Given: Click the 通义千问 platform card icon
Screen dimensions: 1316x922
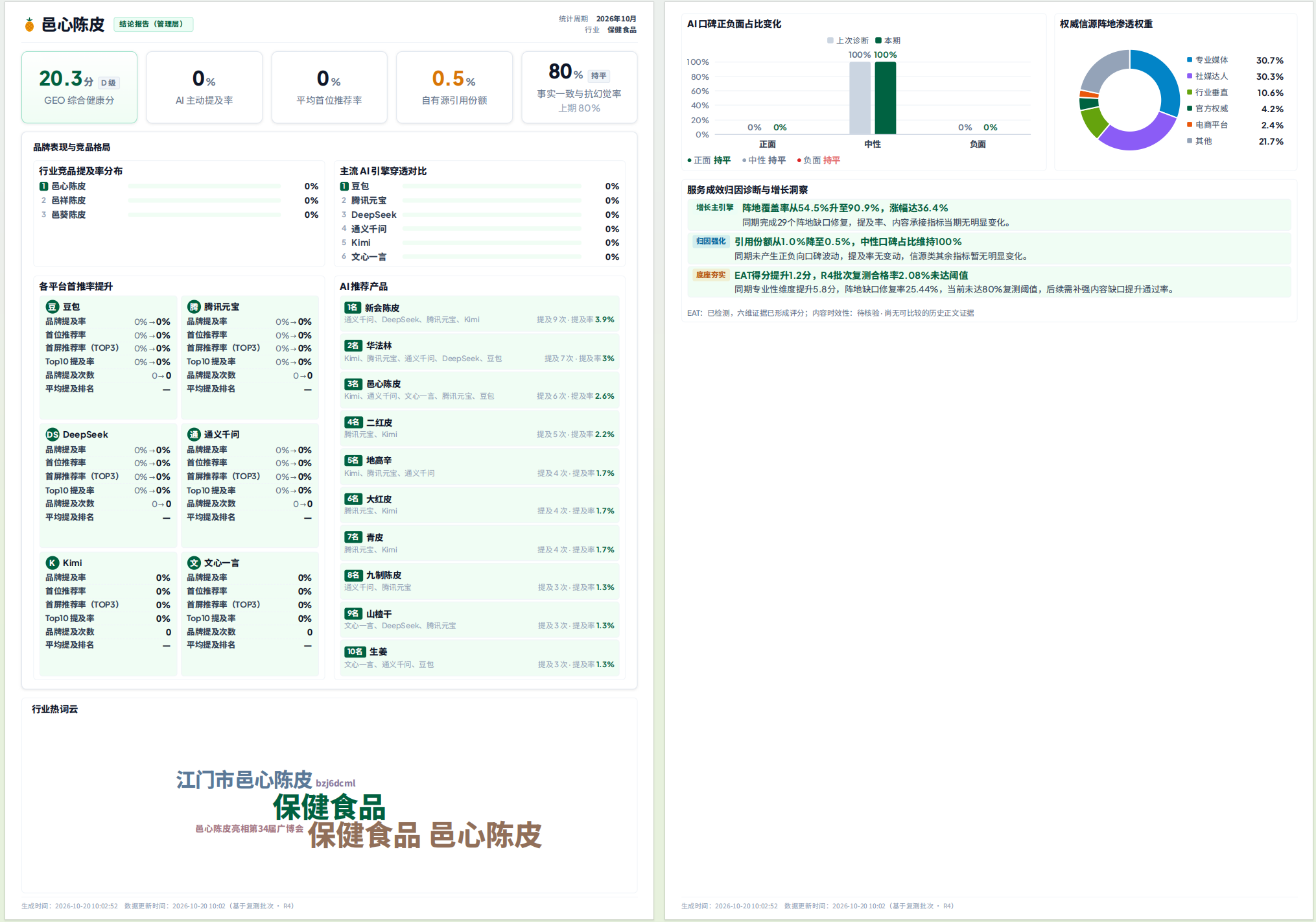Looking at the screenshot, I should click(194, 434).
